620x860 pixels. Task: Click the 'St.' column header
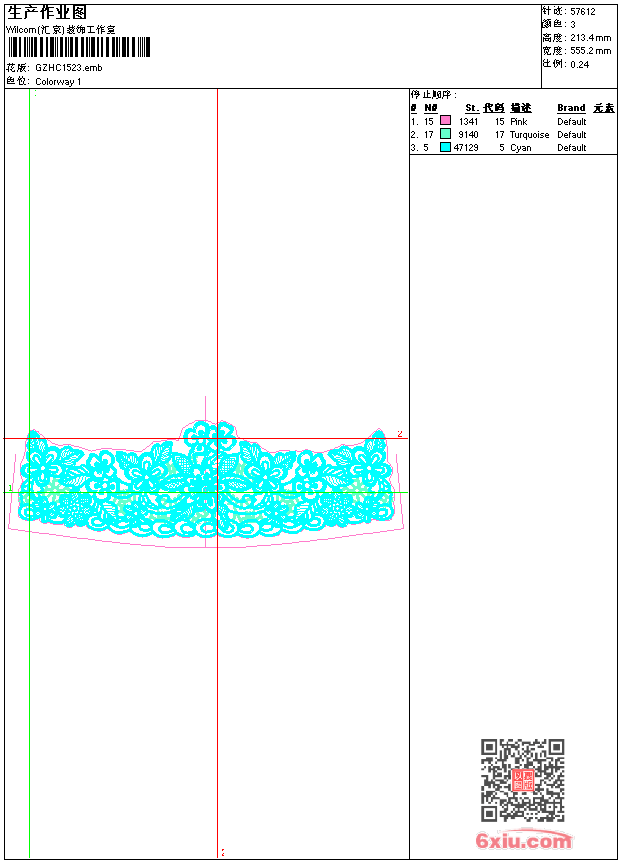[x=472, y=108]
